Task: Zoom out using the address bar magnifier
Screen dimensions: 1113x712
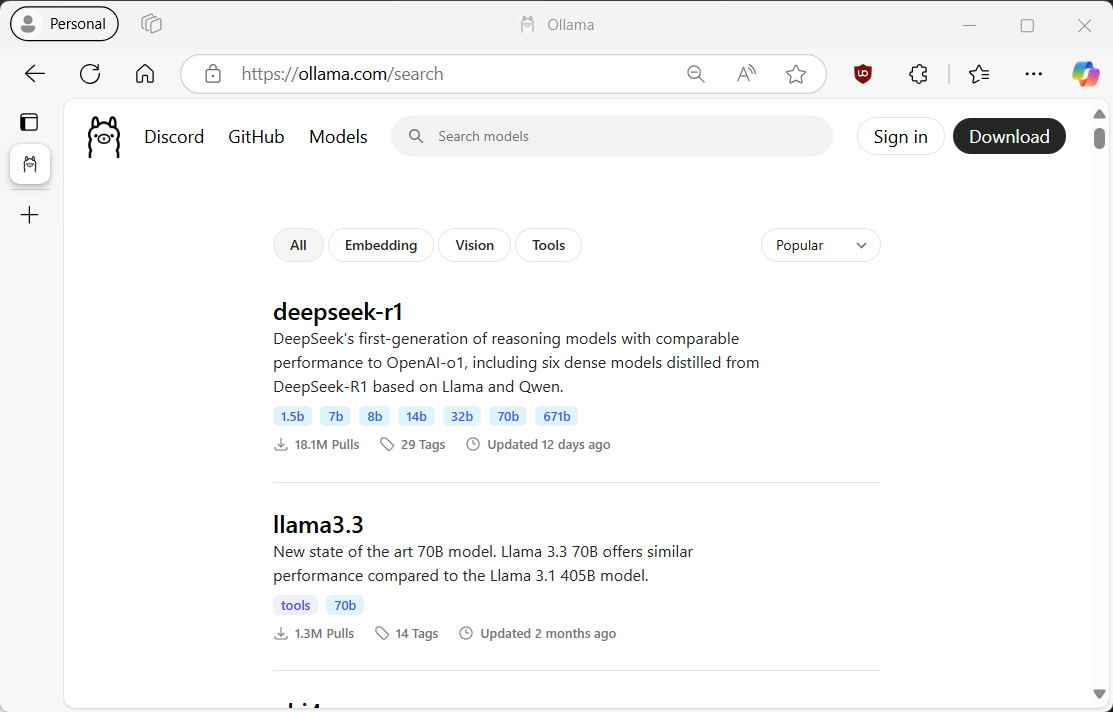Action: 696,74
